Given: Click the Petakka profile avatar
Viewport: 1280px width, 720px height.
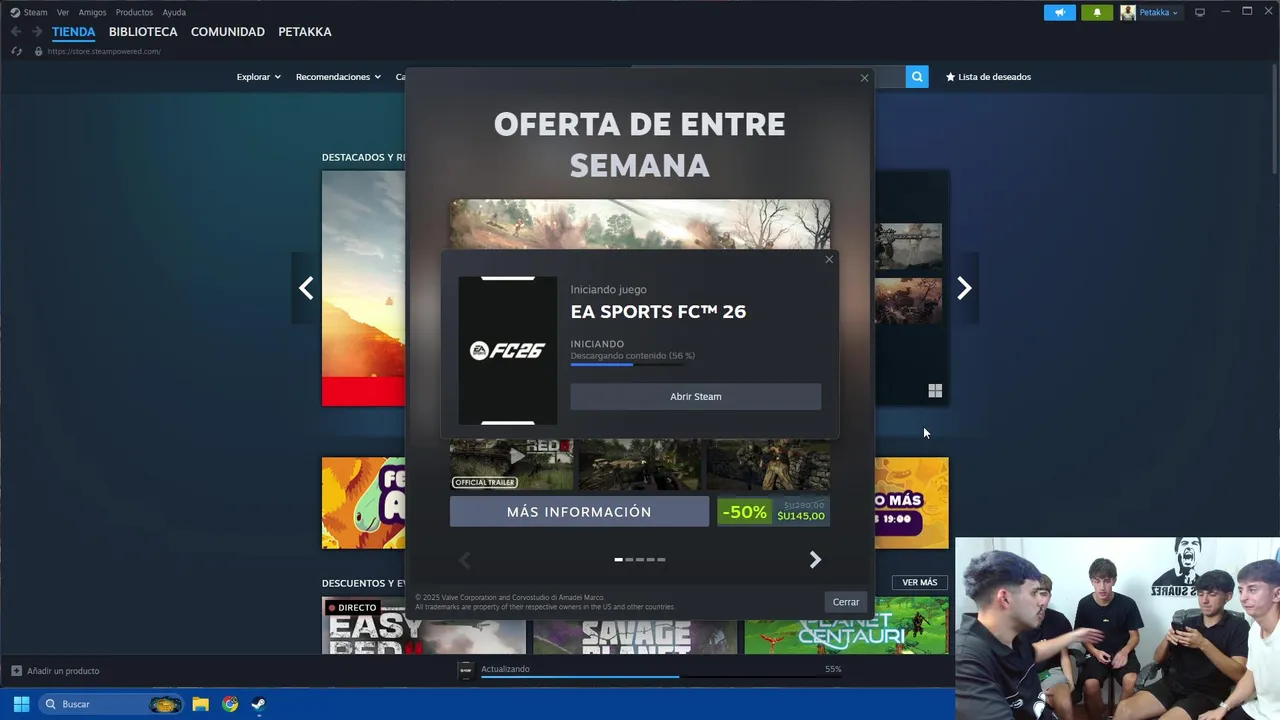Looking at the screenshot, I should pyautogui.click(x=1128, y=12).
